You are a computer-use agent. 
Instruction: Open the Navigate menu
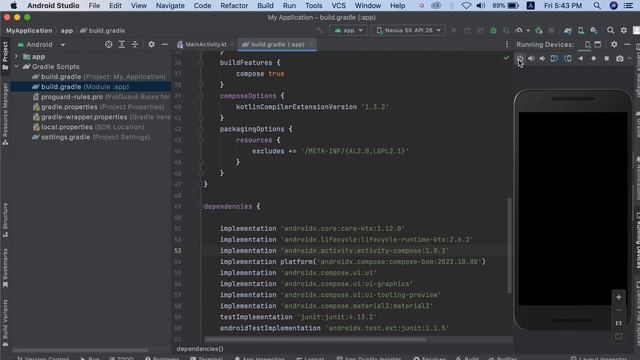pos(170,6)
